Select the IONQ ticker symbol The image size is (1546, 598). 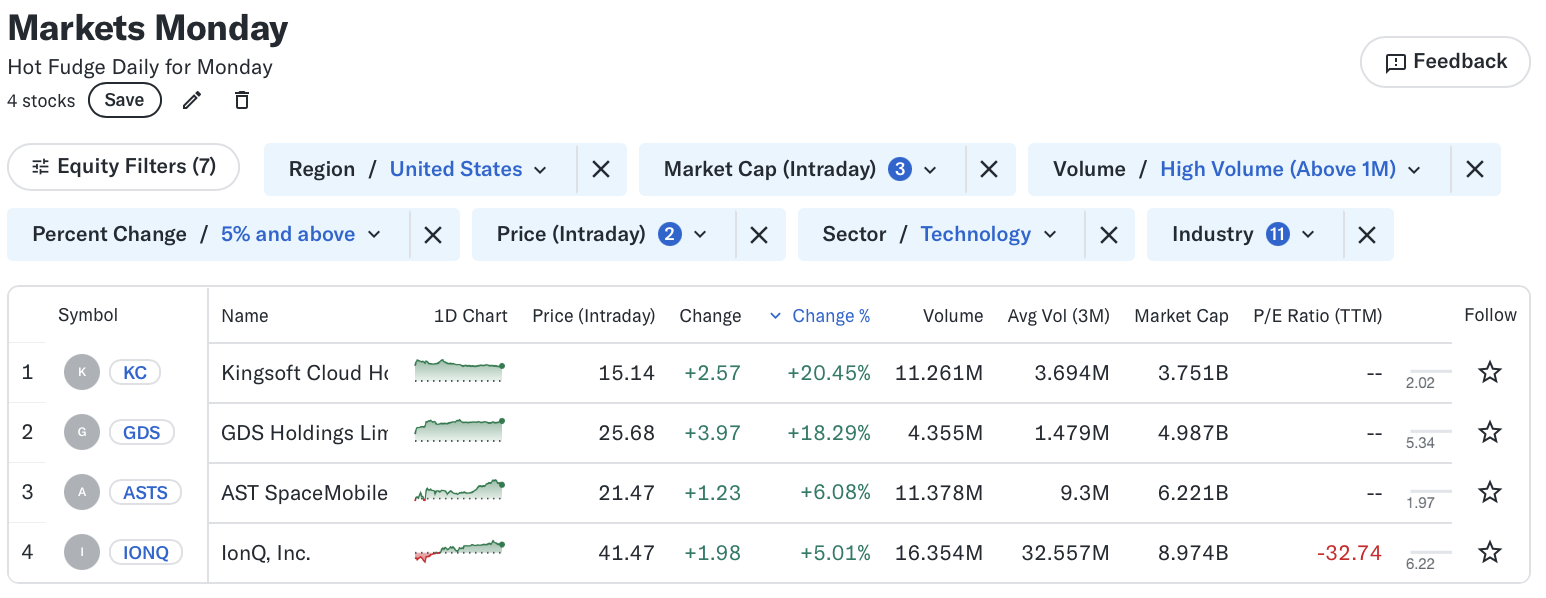tap(145, 552)
